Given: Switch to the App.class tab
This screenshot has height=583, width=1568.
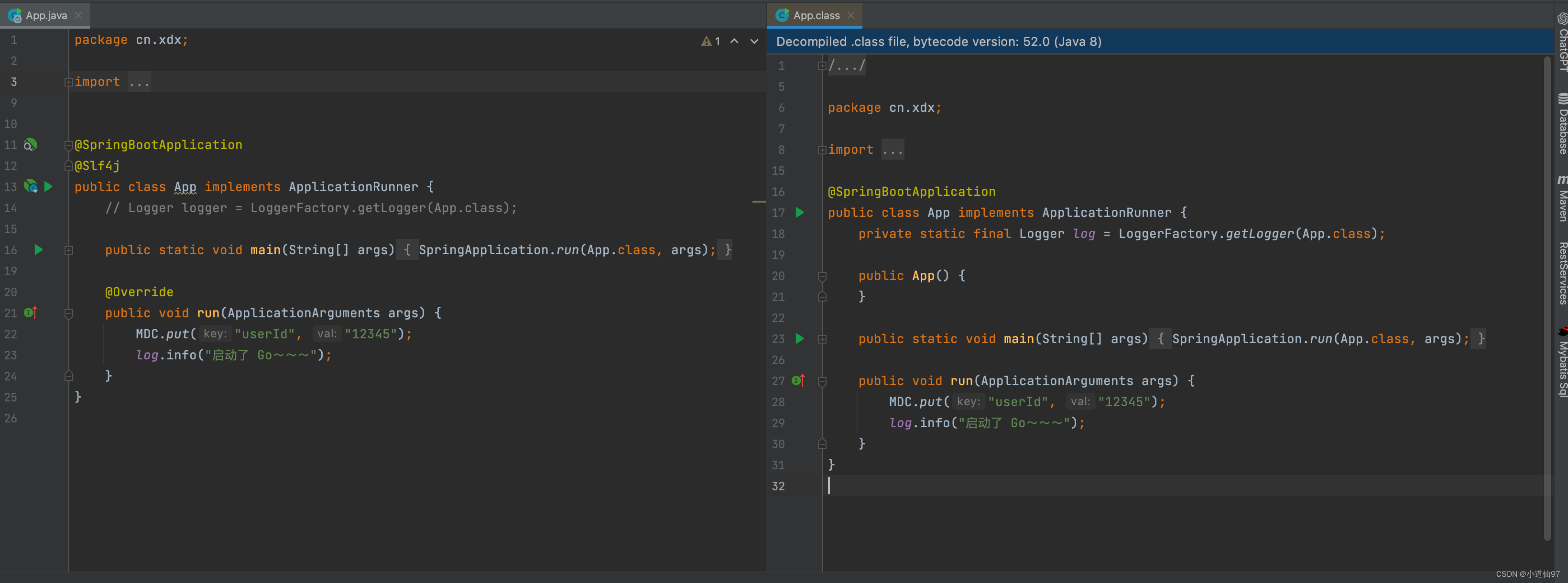Looking at the screenshot, I should [x=816, y=15].
